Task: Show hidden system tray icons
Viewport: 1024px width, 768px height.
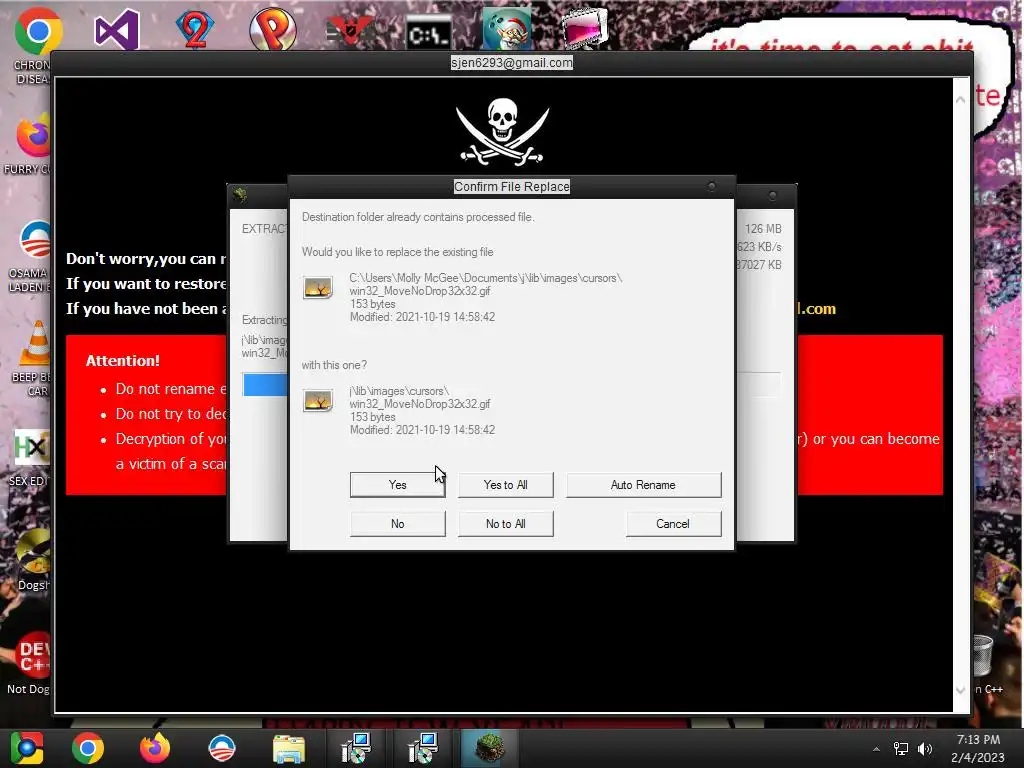Action: (876, 749)
